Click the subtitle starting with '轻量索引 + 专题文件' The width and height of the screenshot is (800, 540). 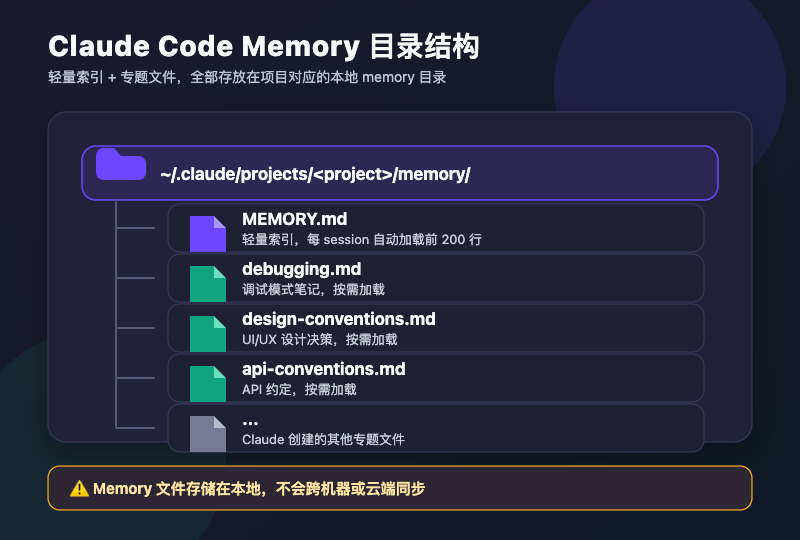(x=247, y=78)
